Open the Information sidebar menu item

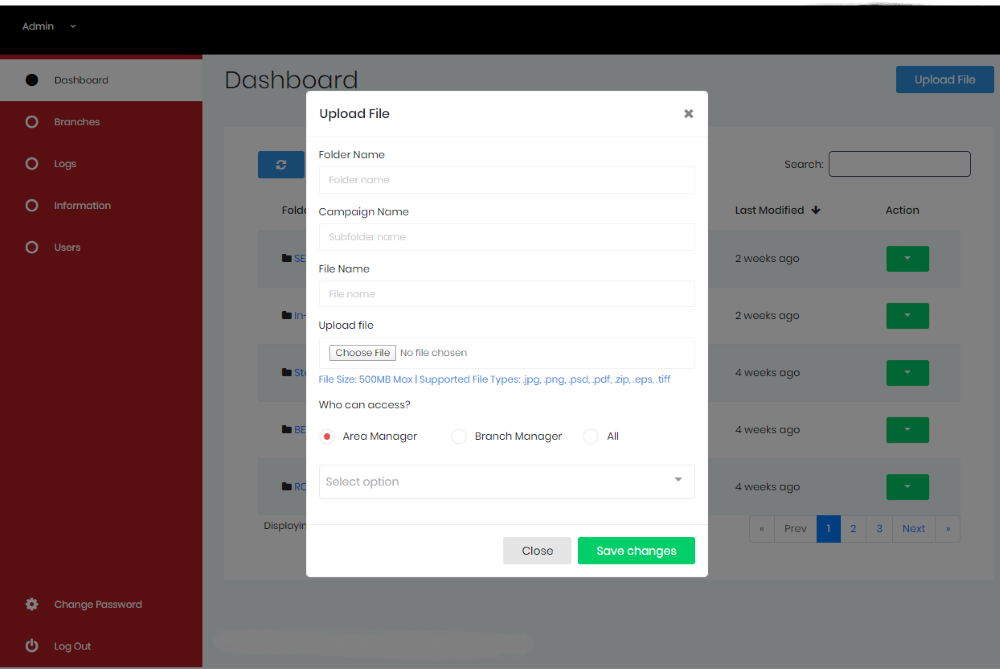(x=82, y=206)
